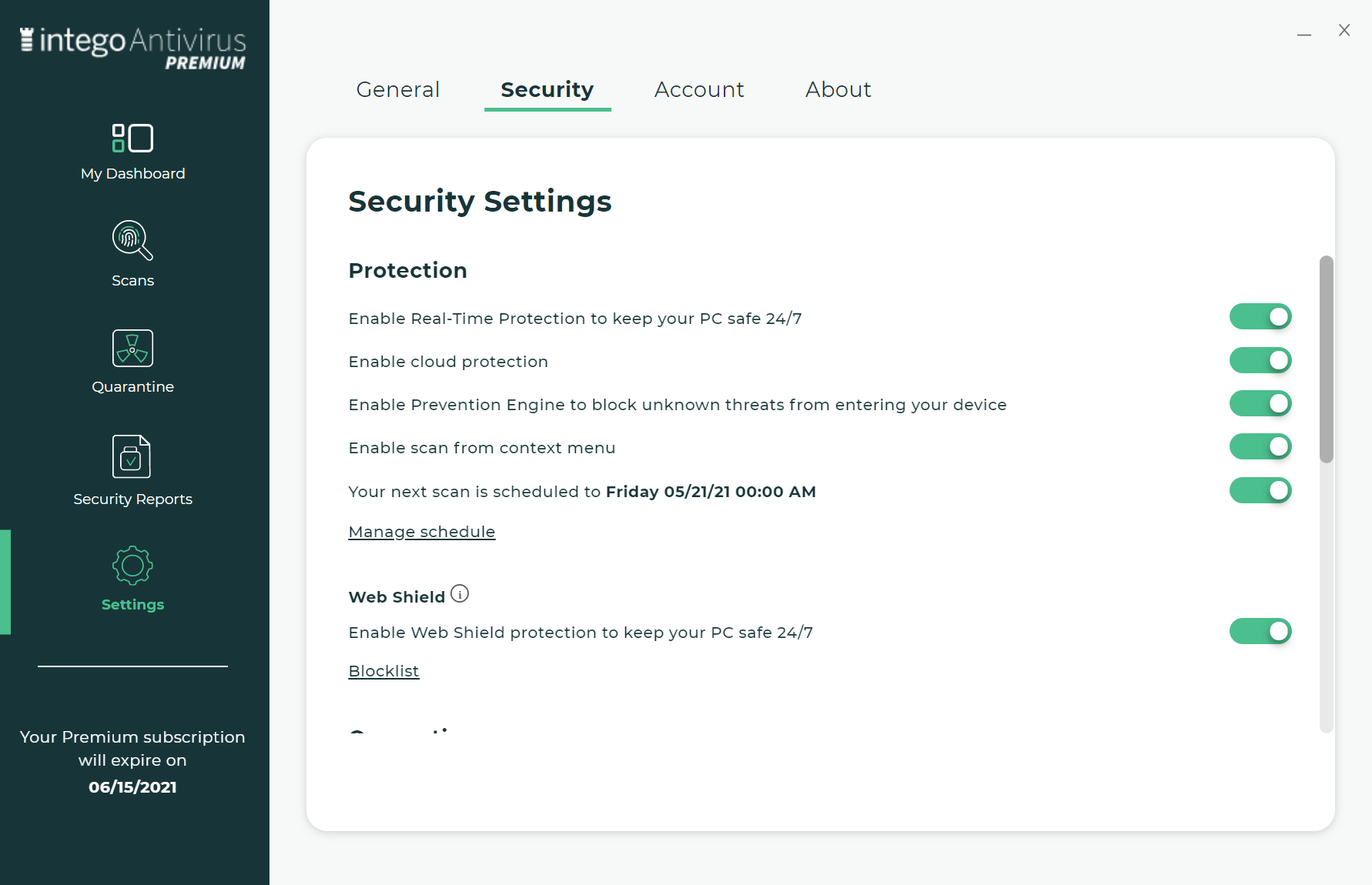Open My Dashboard icon in sidebar
The height and width of the screenshot is (885, 1372).
pyautogui.click(x=132, y=139)
